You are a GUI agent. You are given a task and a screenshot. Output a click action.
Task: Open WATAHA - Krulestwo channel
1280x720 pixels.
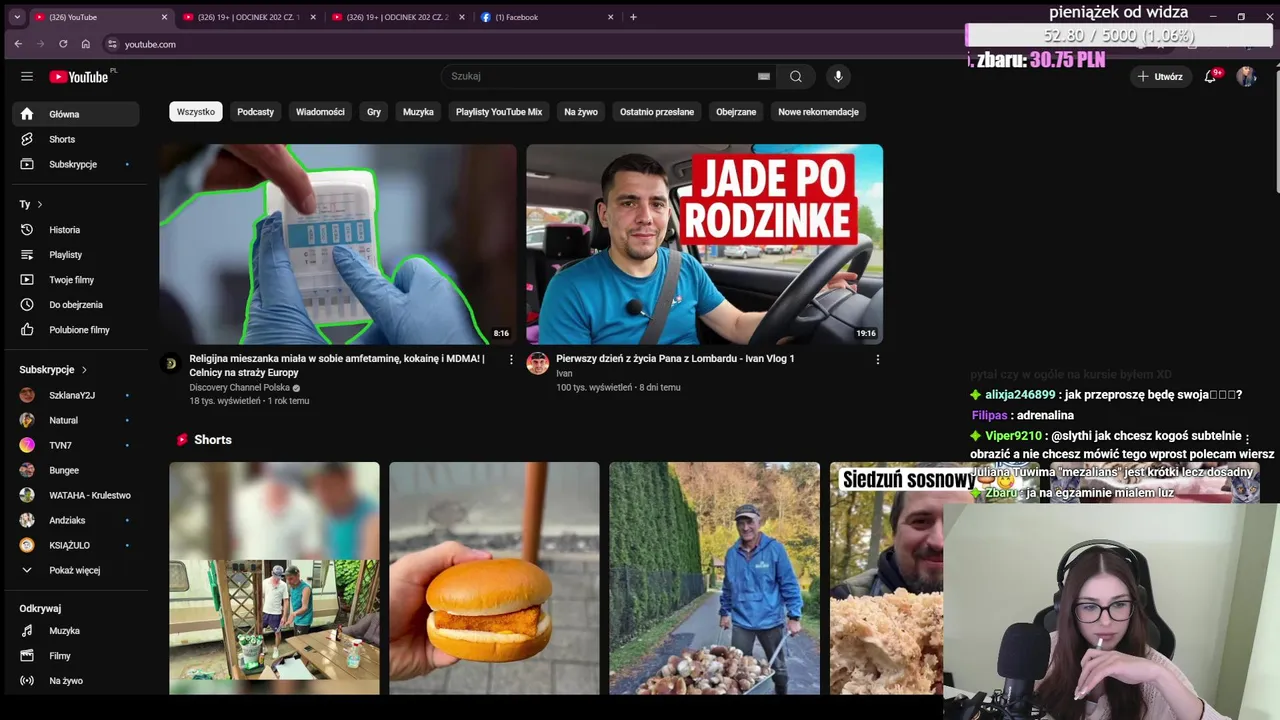[76, 495]
